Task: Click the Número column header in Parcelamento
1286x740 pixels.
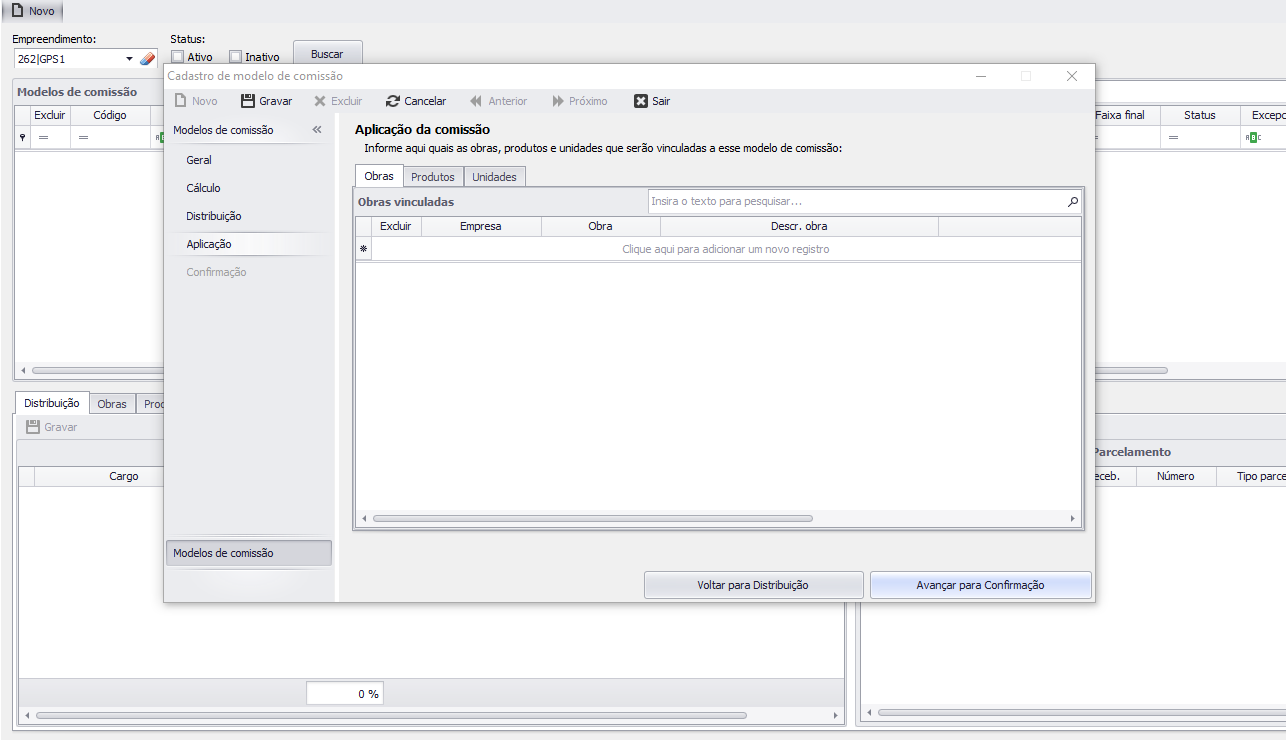Action: (x=1176, y=476)
